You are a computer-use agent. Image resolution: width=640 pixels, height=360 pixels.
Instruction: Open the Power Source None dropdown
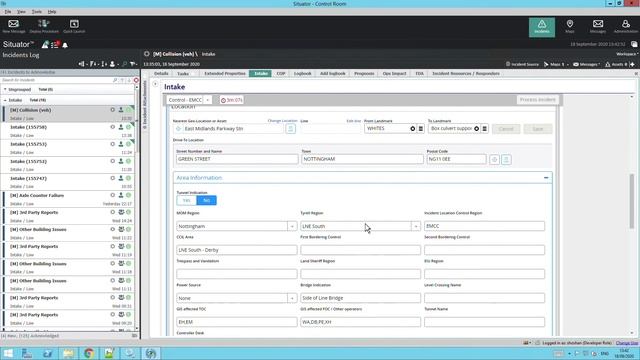coord(292,298)
